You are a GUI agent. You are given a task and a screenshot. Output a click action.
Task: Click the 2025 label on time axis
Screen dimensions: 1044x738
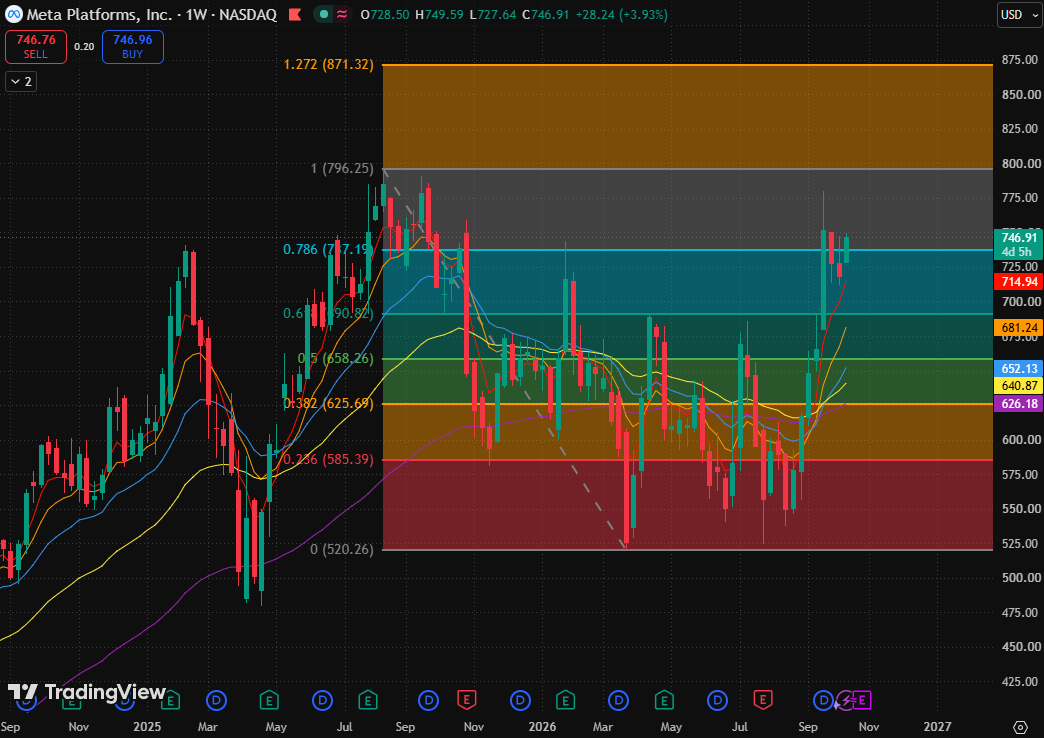point(146,726)
